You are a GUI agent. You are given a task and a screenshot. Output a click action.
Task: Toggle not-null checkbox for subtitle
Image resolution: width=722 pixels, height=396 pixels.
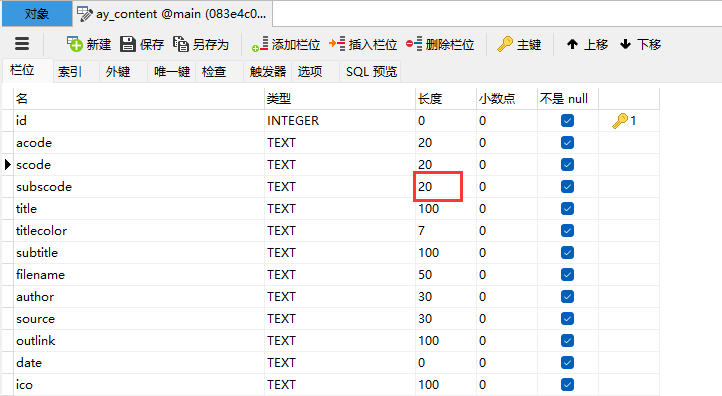(567, 252)
